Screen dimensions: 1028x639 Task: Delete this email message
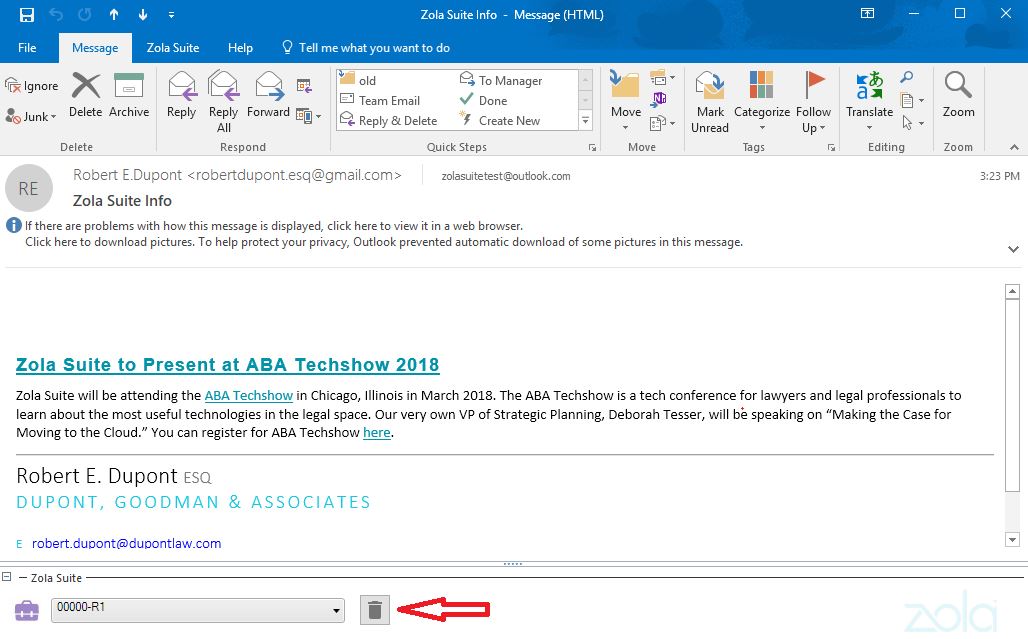(85, 96)
